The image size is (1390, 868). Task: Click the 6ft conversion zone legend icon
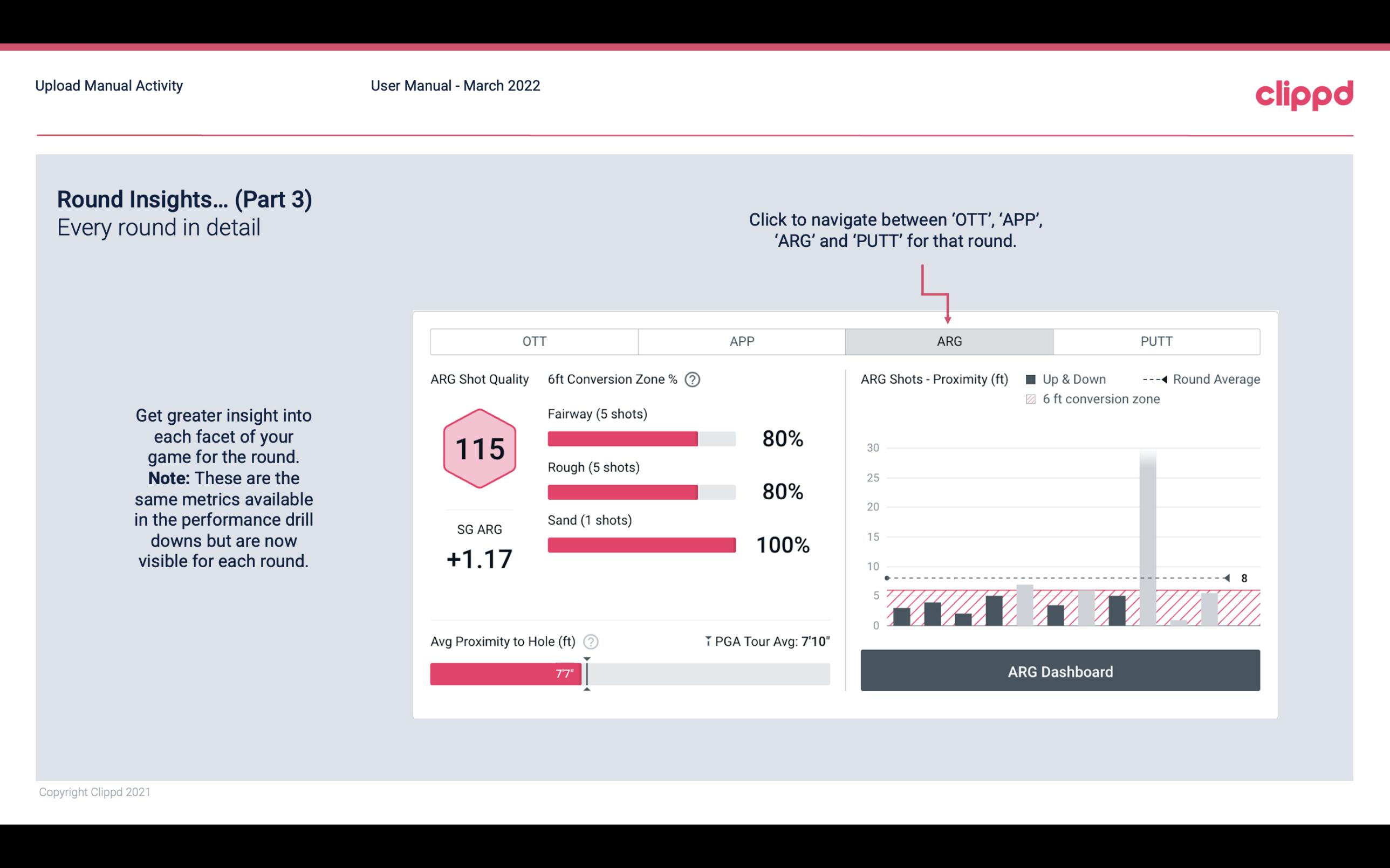coord(1034,398)
